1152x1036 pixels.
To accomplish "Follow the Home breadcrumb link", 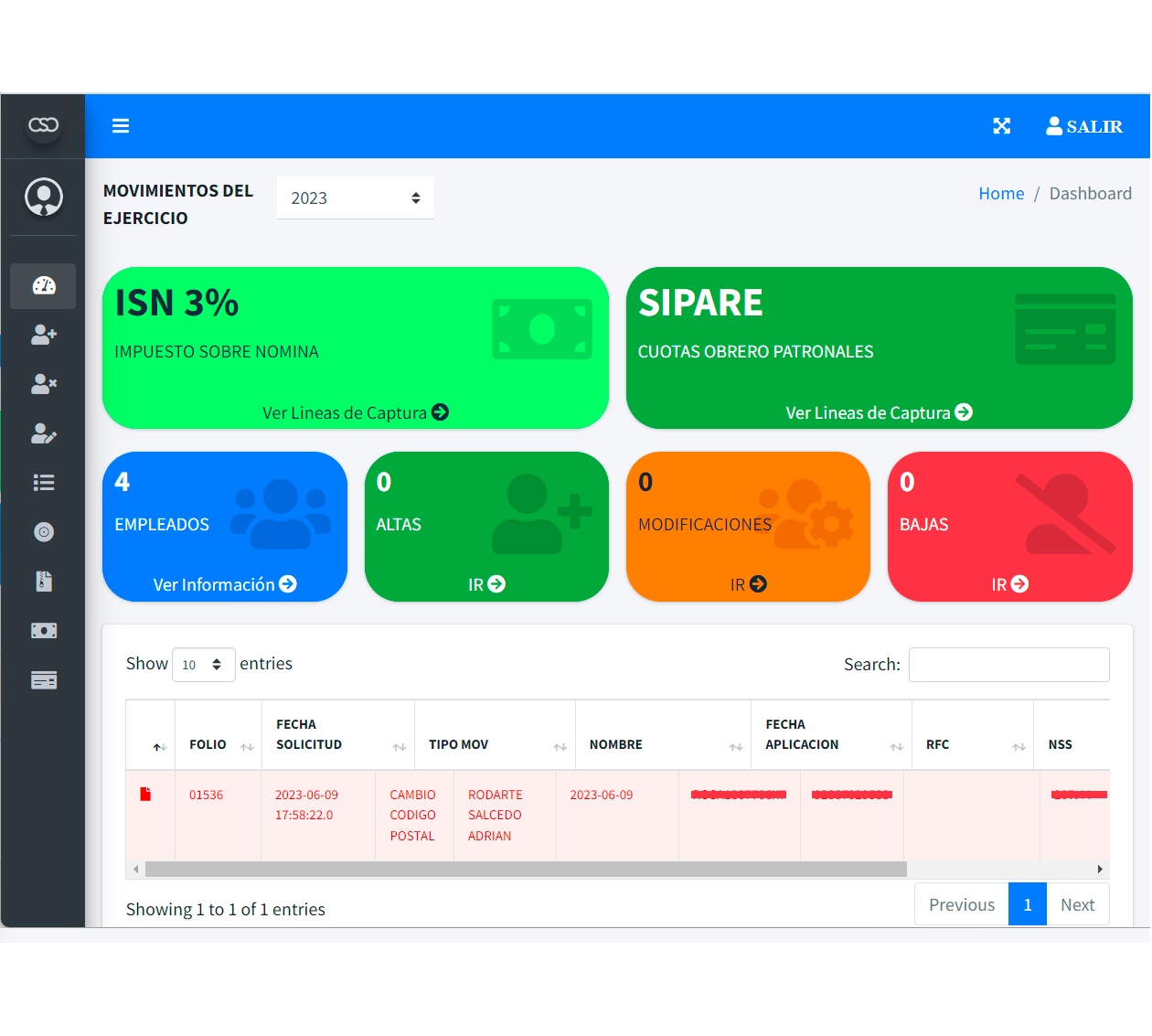I will 1001,194.
